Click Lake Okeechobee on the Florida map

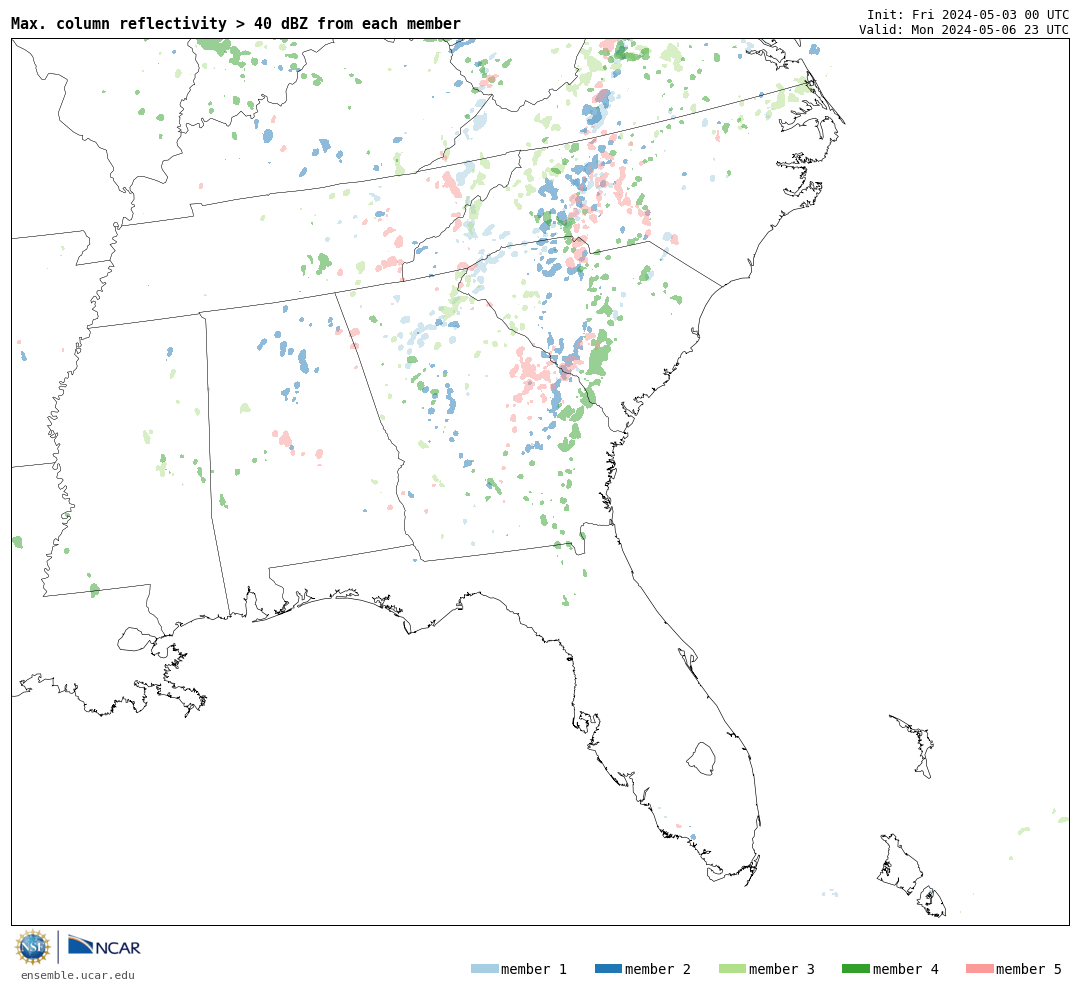click(x=701, y=759)
